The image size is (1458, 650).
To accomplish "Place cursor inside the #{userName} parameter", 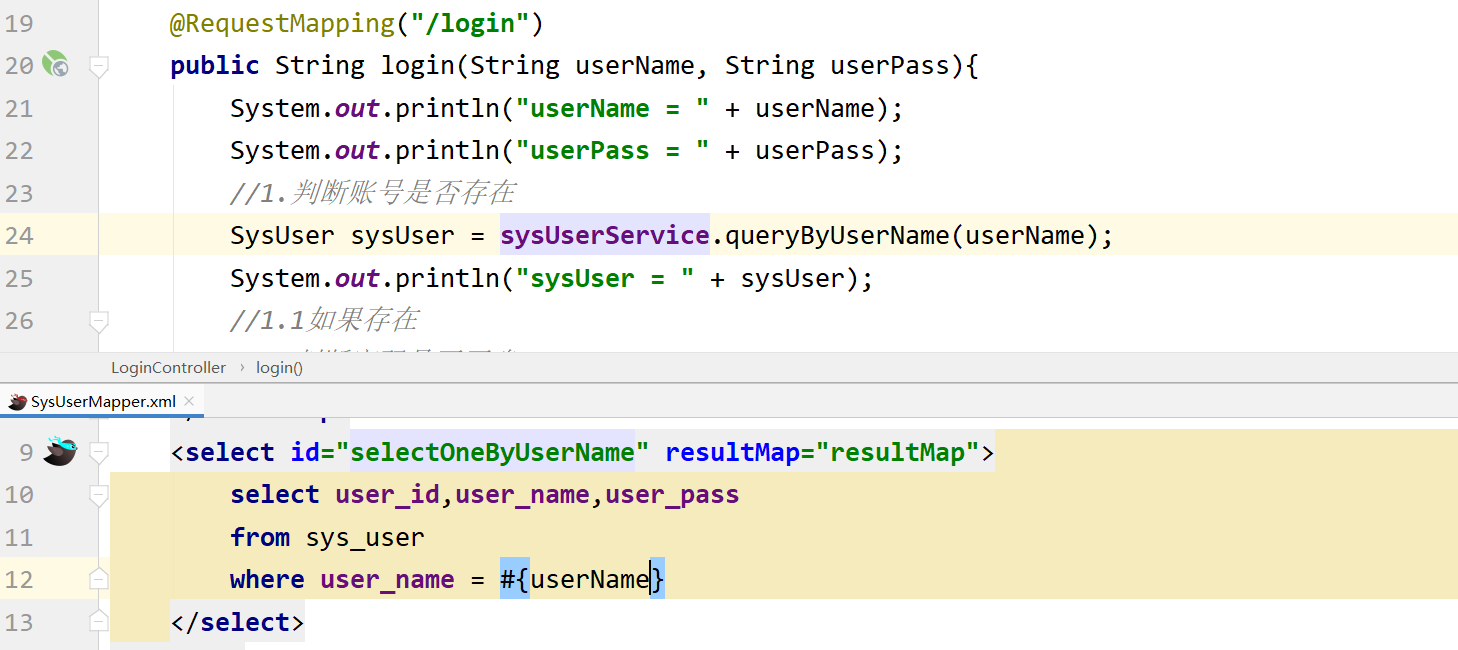I will pos(583,578).
